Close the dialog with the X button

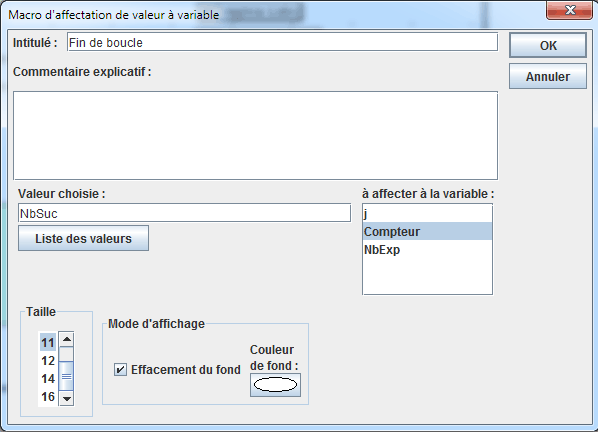pyautogui.click(x=570, y=10)
